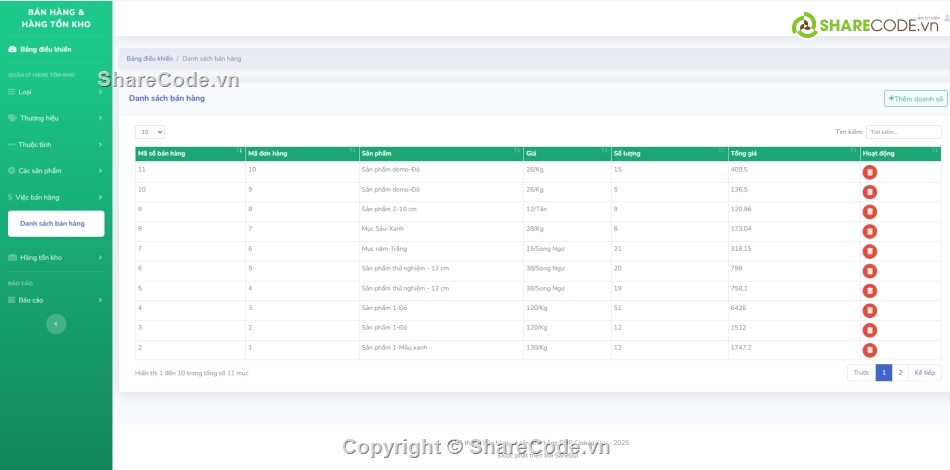The width and height of the screenshot is (950, 470).
Task: Delete sale row with ID 5
Action: click(869, 291)
